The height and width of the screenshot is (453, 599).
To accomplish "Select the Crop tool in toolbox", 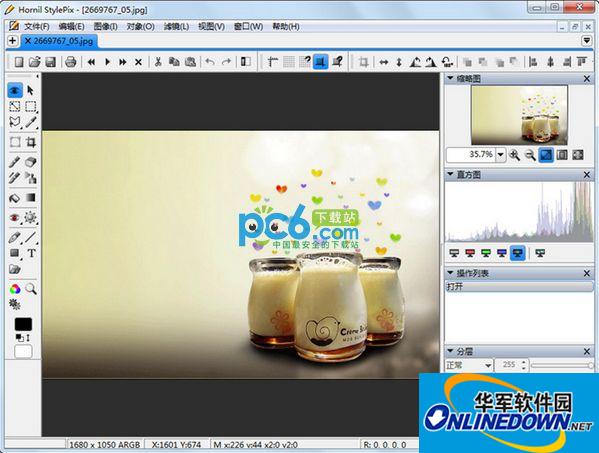I will (31, 142).
